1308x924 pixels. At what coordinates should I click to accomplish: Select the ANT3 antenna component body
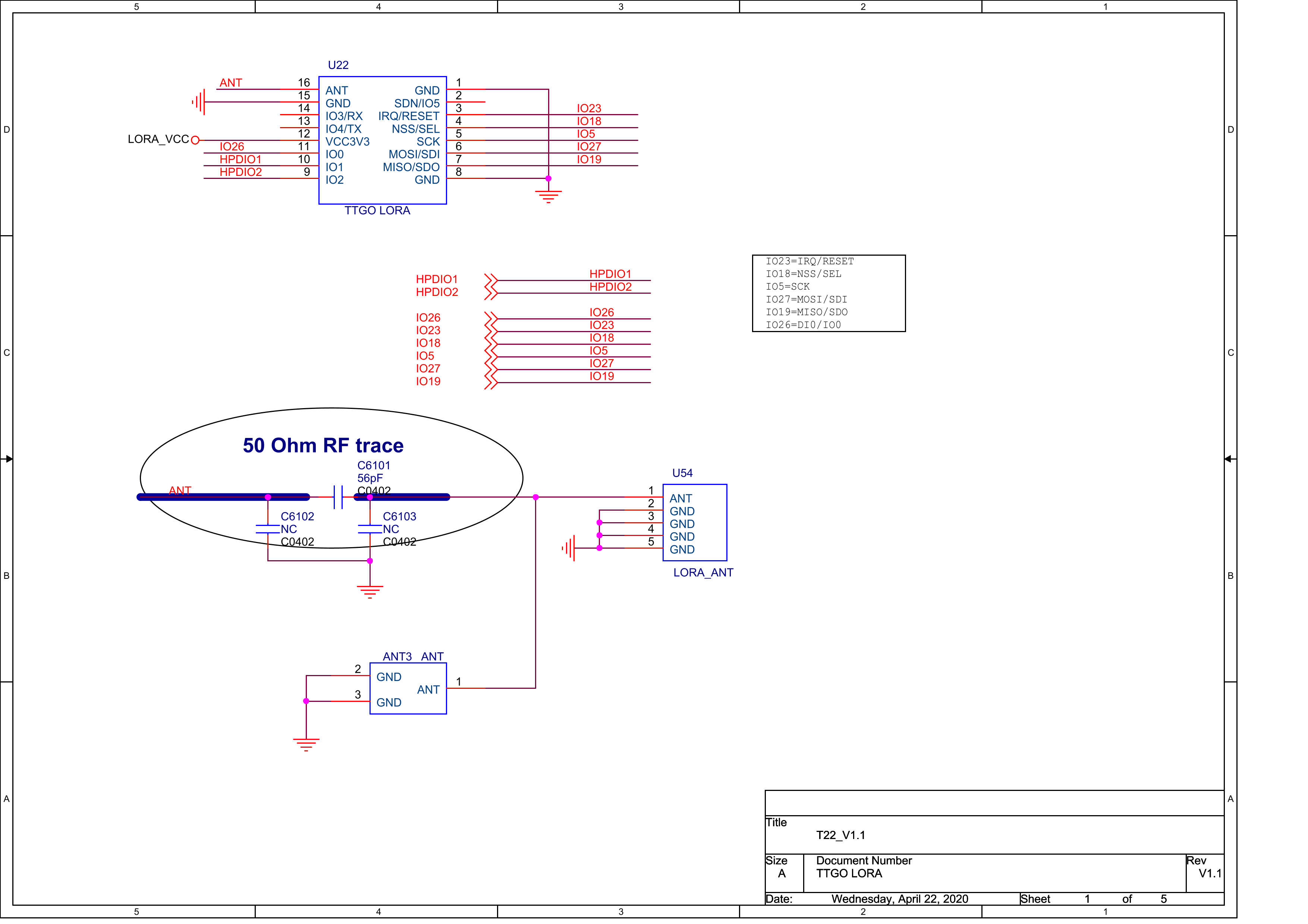pos(408,688)
